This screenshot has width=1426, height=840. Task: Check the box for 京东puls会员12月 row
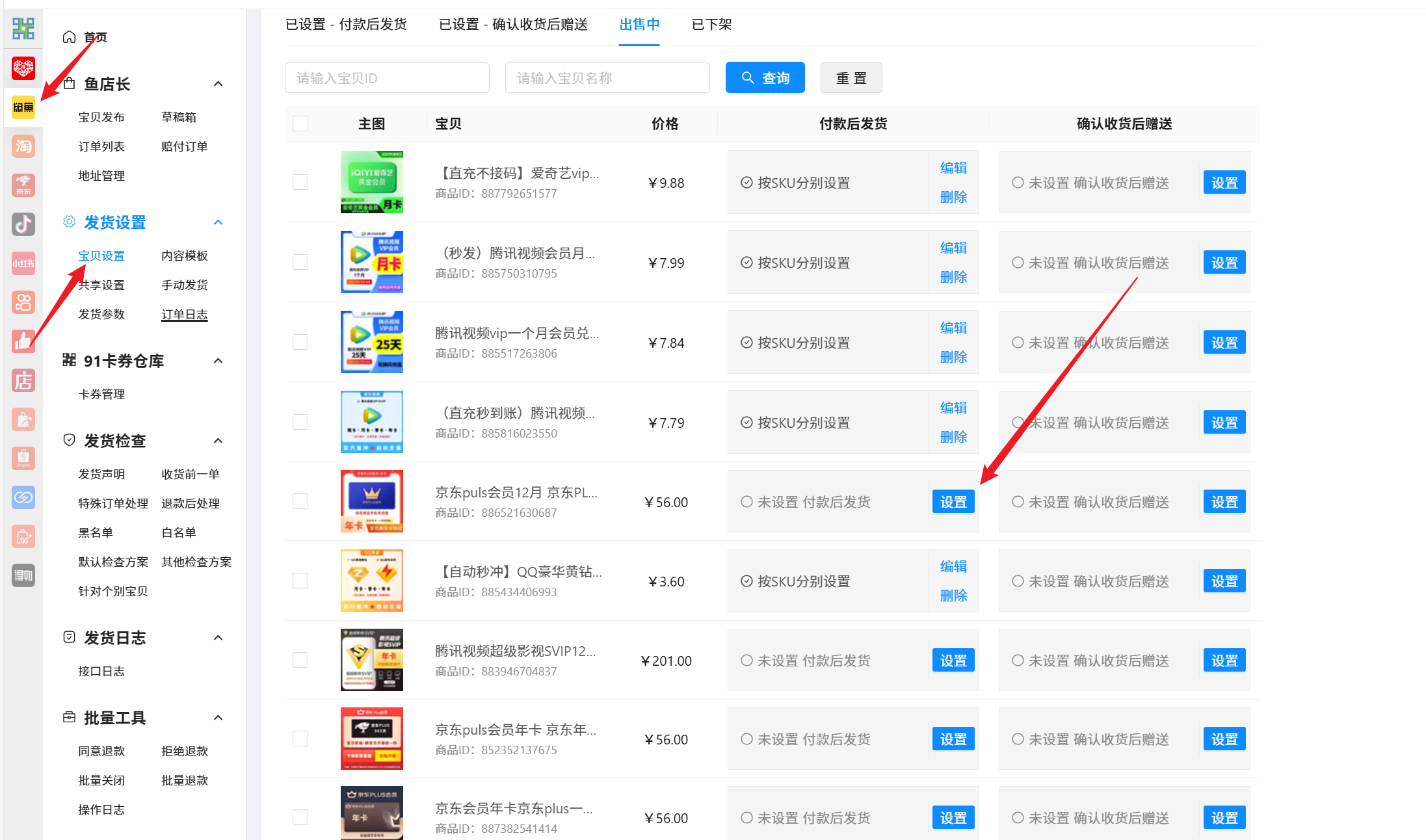300,501
